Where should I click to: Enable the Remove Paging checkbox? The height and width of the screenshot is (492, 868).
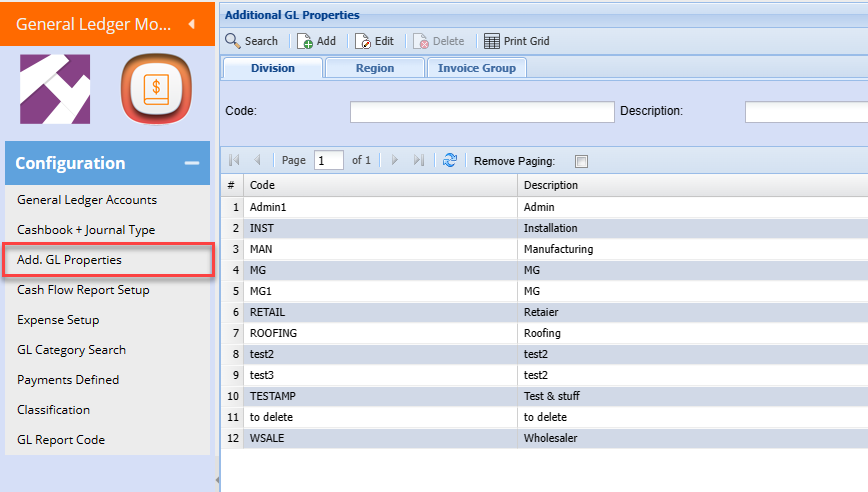pos(582,161)
